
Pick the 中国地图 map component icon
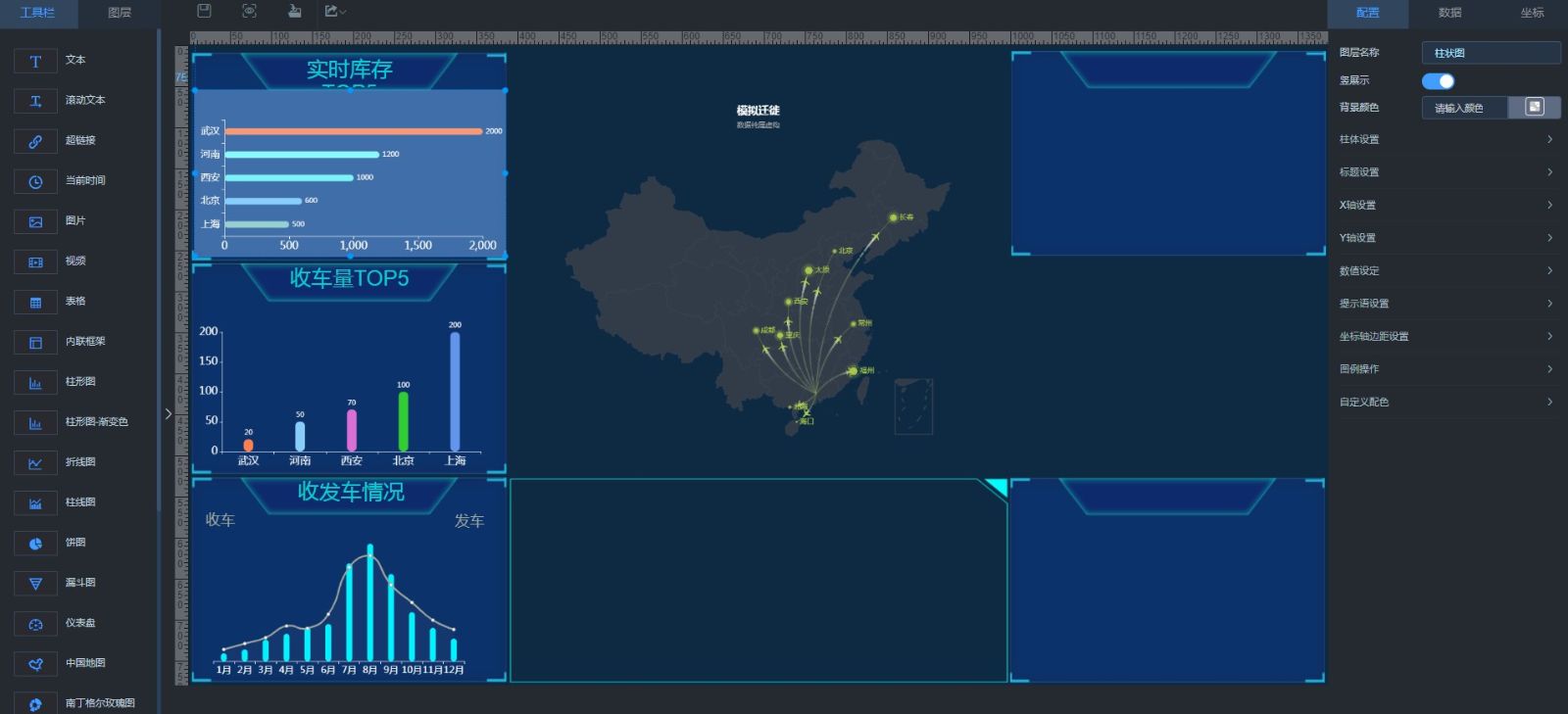click(x=35, y=664)
